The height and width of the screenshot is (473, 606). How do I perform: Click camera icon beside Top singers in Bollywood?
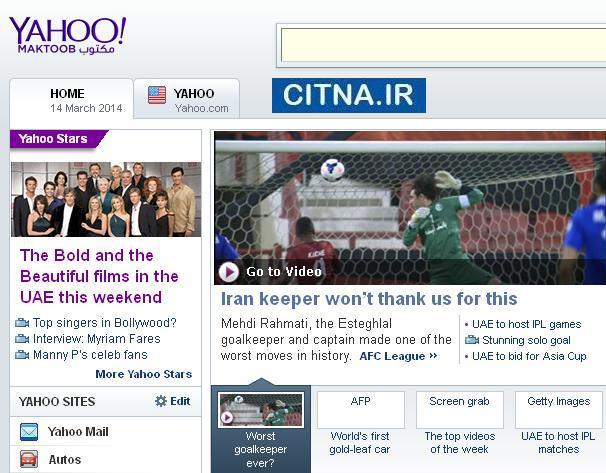coord(22,323)
